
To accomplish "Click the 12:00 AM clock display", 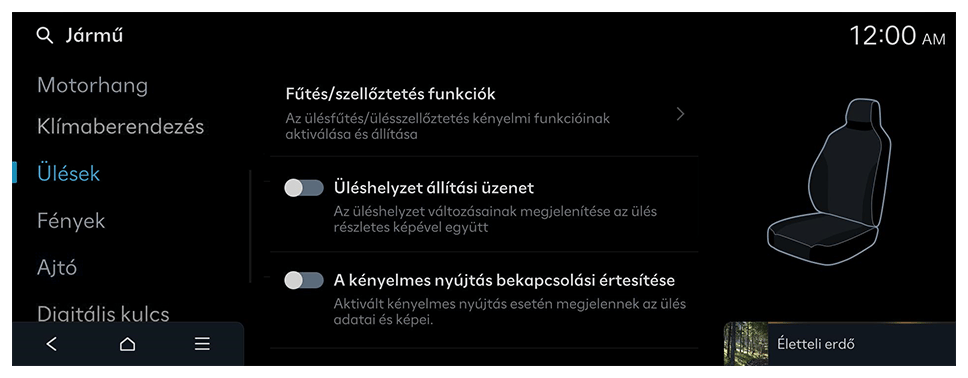I will coord(897,36).
